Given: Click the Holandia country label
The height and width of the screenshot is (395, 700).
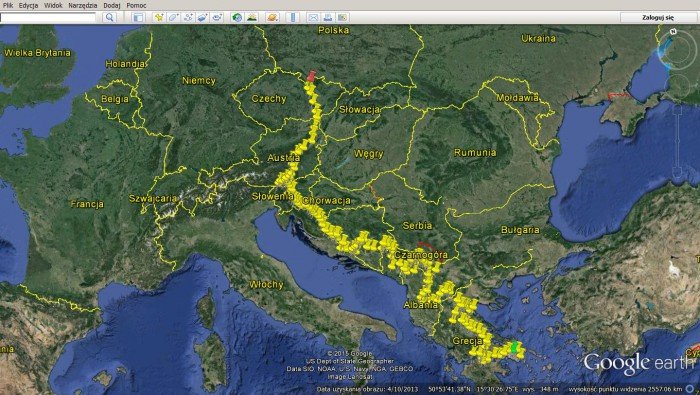Looking at the screenshot, I should [x=125, y=64].
